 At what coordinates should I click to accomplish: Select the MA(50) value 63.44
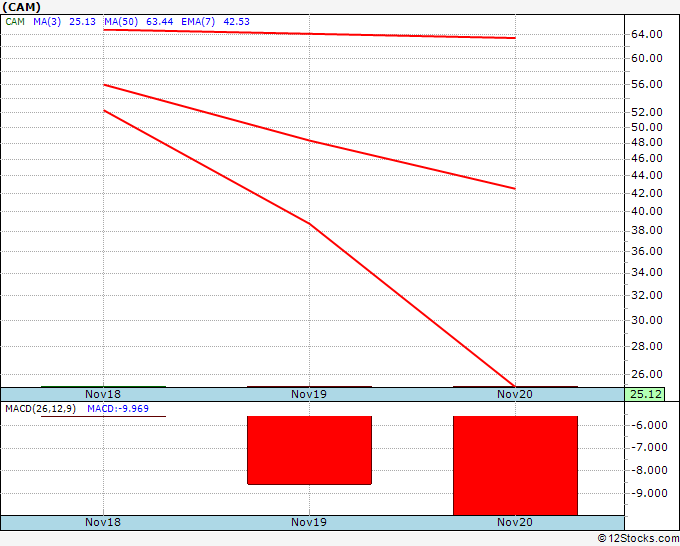coord(160,22)
